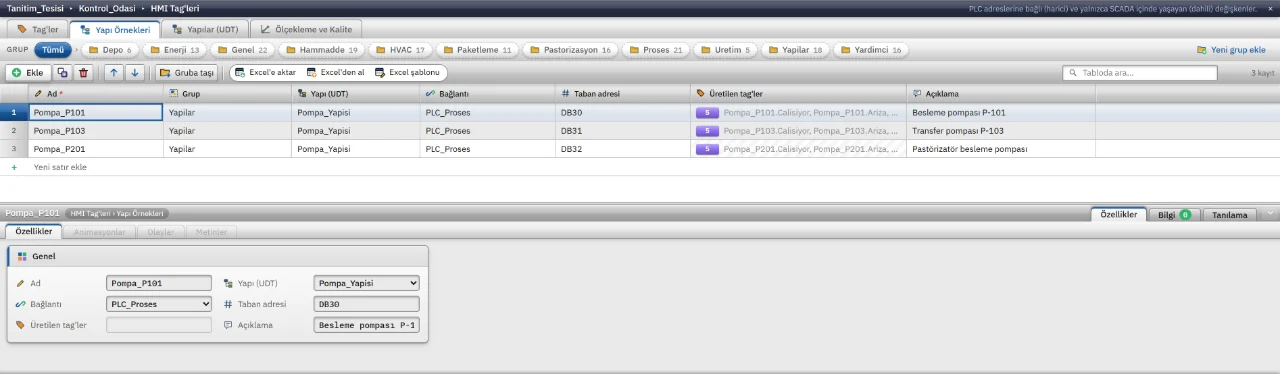The image size is (1280, 374).
Task: Click Pastörizatör besleme pompası cell
Action: [1001, 149]
